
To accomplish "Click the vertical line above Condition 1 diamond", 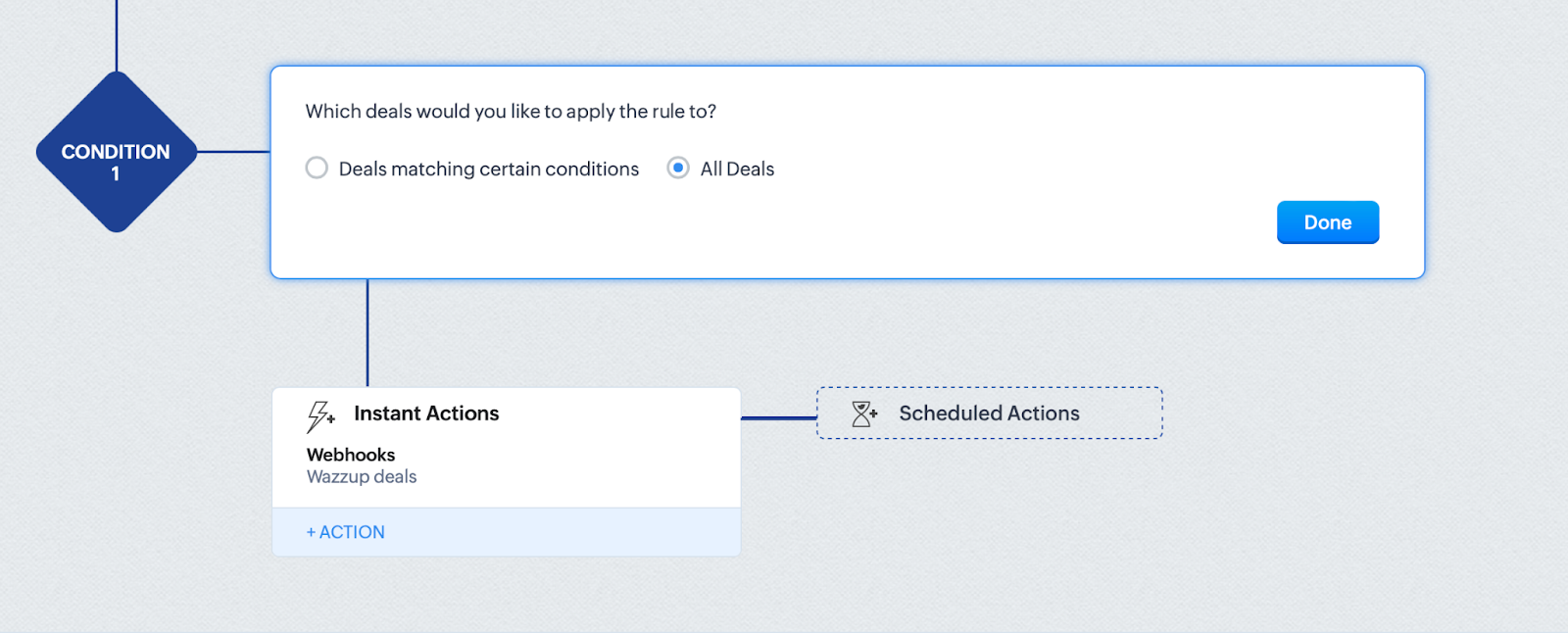I will tap(117, 34).
